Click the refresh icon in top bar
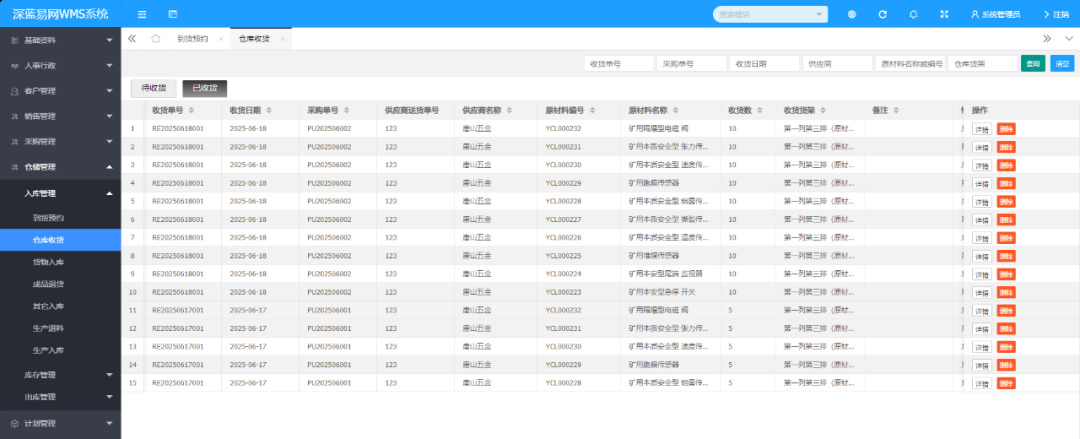This screenshot has width=1080, height=439. 882,14
